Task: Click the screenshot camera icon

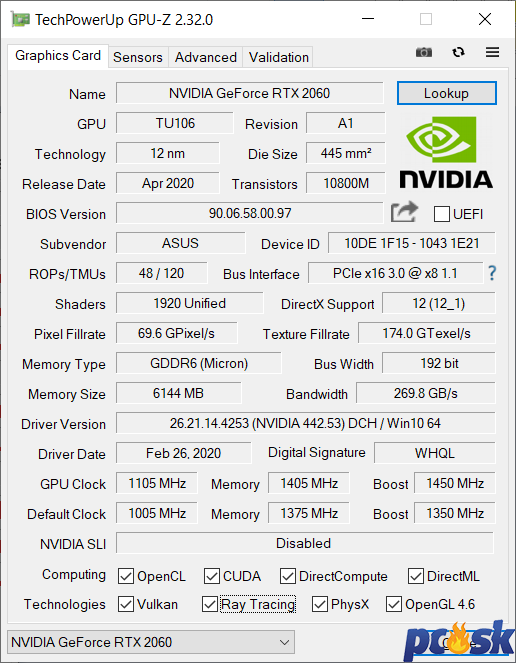Action: coord(424,52)
